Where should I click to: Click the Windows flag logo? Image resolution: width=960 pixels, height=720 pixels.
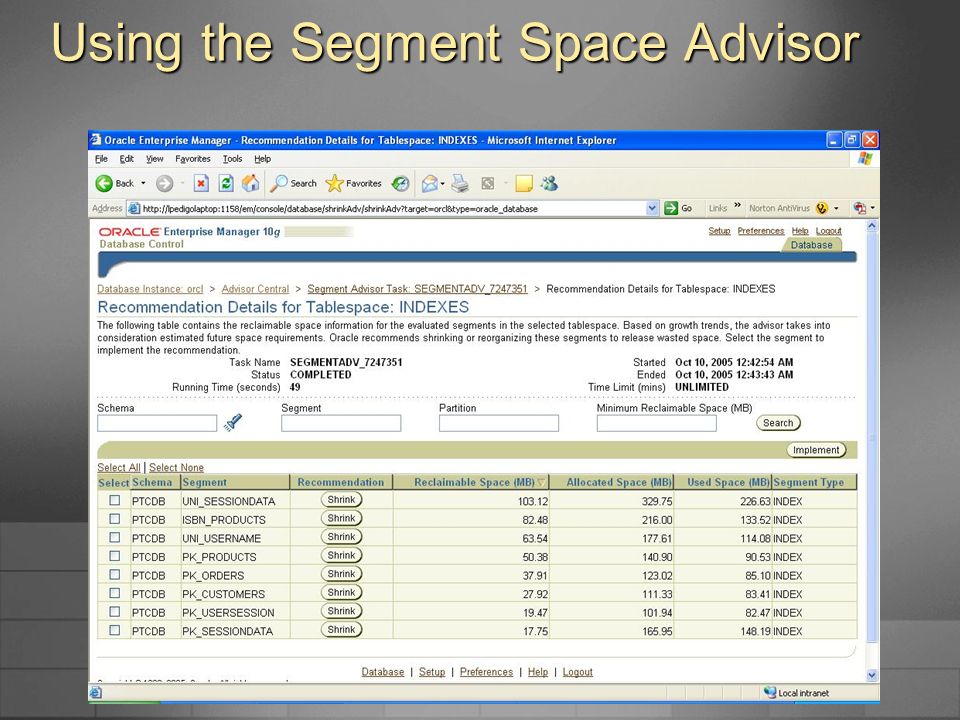coord(865,159)
